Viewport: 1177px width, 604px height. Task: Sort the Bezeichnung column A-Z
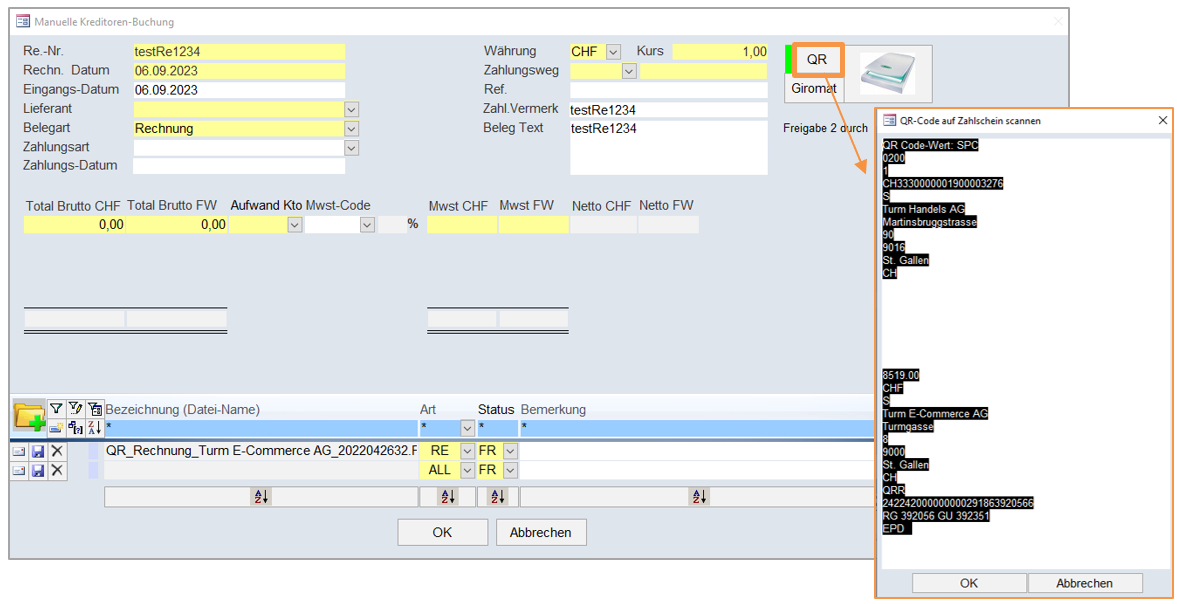(x=260, y=496)
